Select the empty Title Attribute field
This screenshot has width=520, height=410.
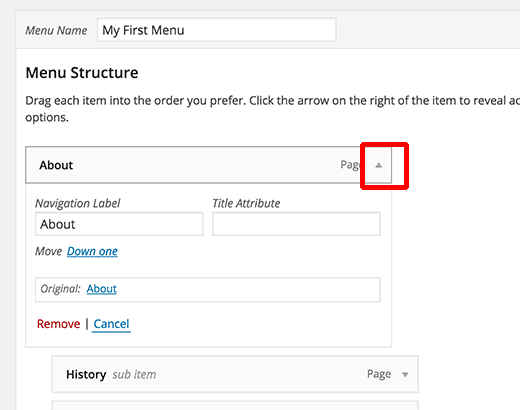pyautogui.click(x=296, y=224)
